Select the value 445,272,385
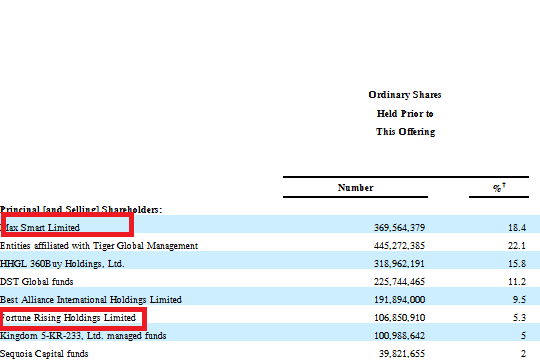This screenshot has height=364, width=540. click(399, 246)
